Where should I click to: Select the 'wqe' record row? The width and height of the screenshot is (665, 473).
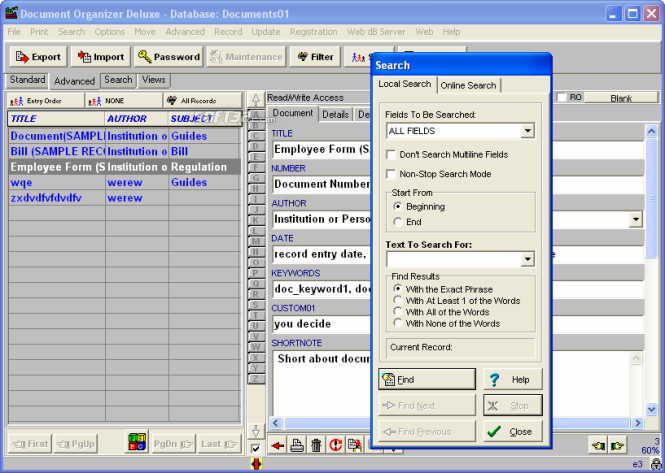click(x=124, y=182)
